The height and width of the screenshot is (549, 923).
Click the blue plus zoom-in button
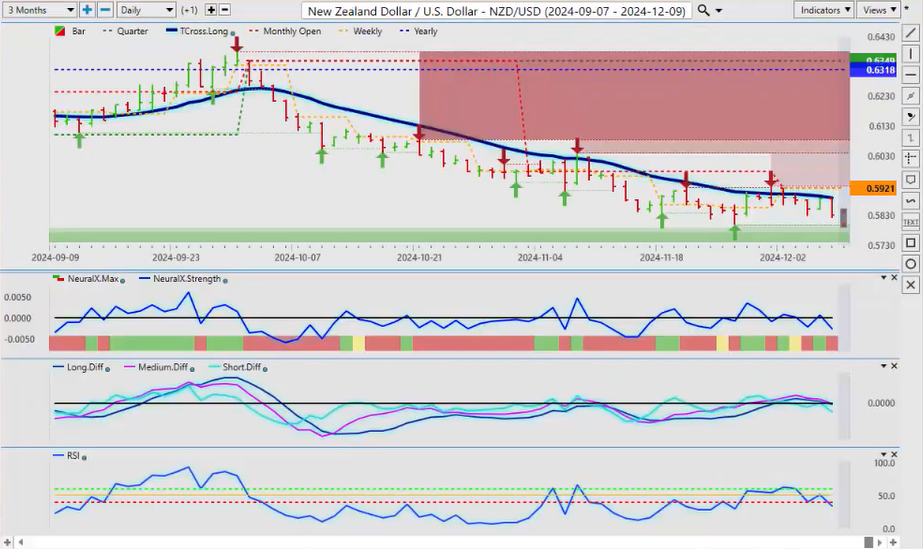click(87, 10)
